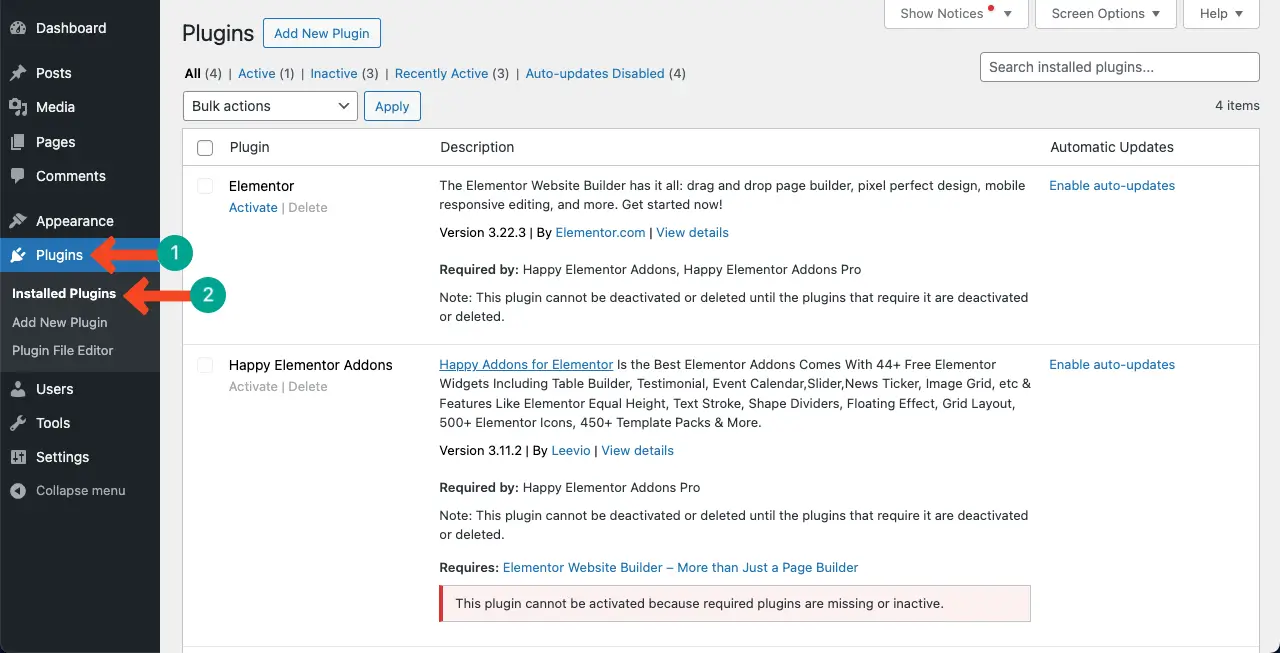
Task: Open the Help dropdown tab
Action: 1221,14
